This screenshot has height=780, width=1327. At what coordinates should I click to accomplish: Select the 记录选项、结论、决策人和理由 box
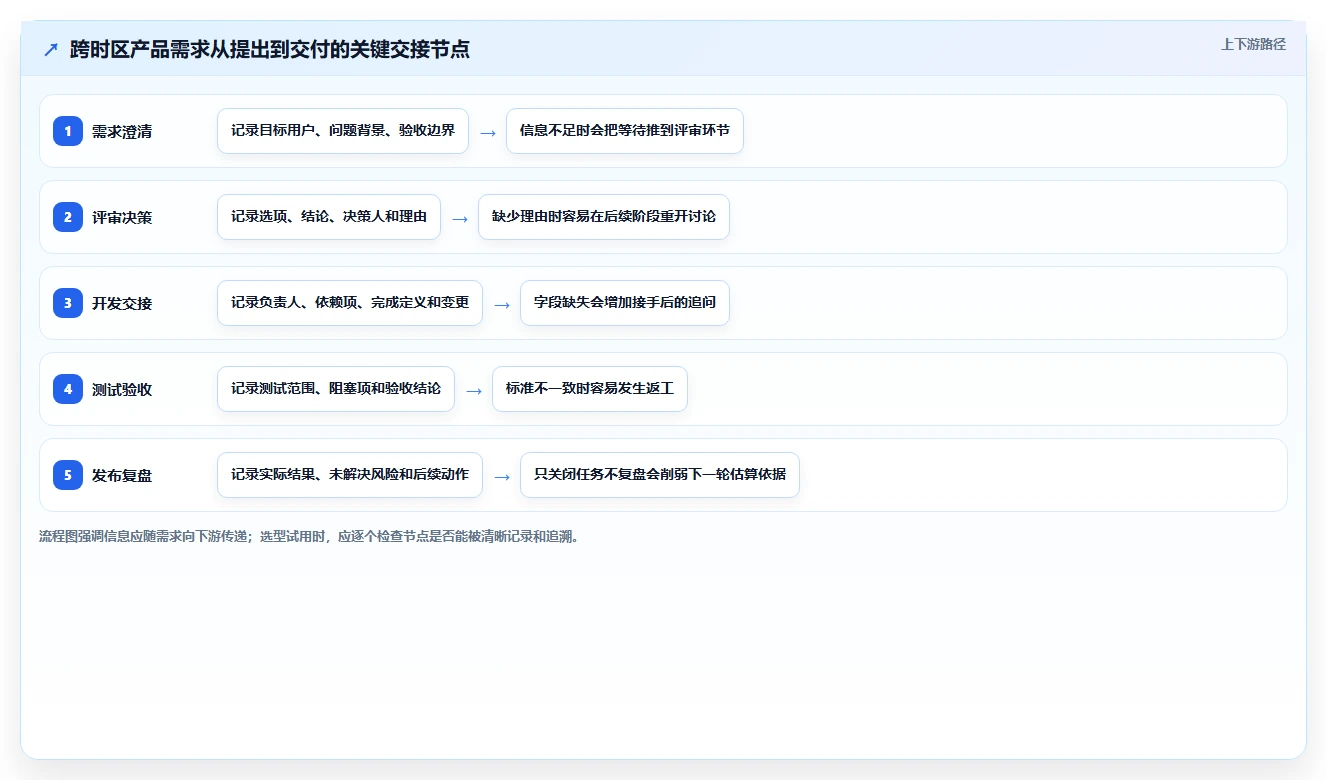(x=329, y=217)
